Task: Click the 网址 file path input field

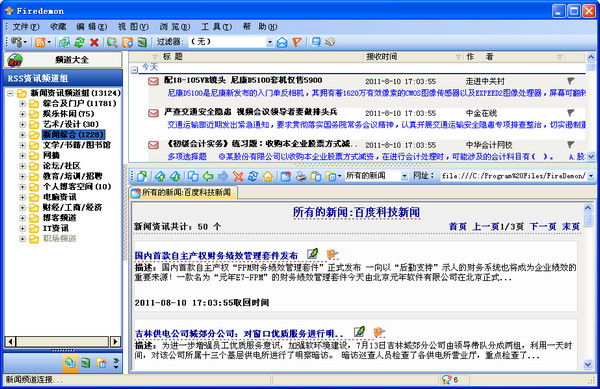Action: click(513, 176)
